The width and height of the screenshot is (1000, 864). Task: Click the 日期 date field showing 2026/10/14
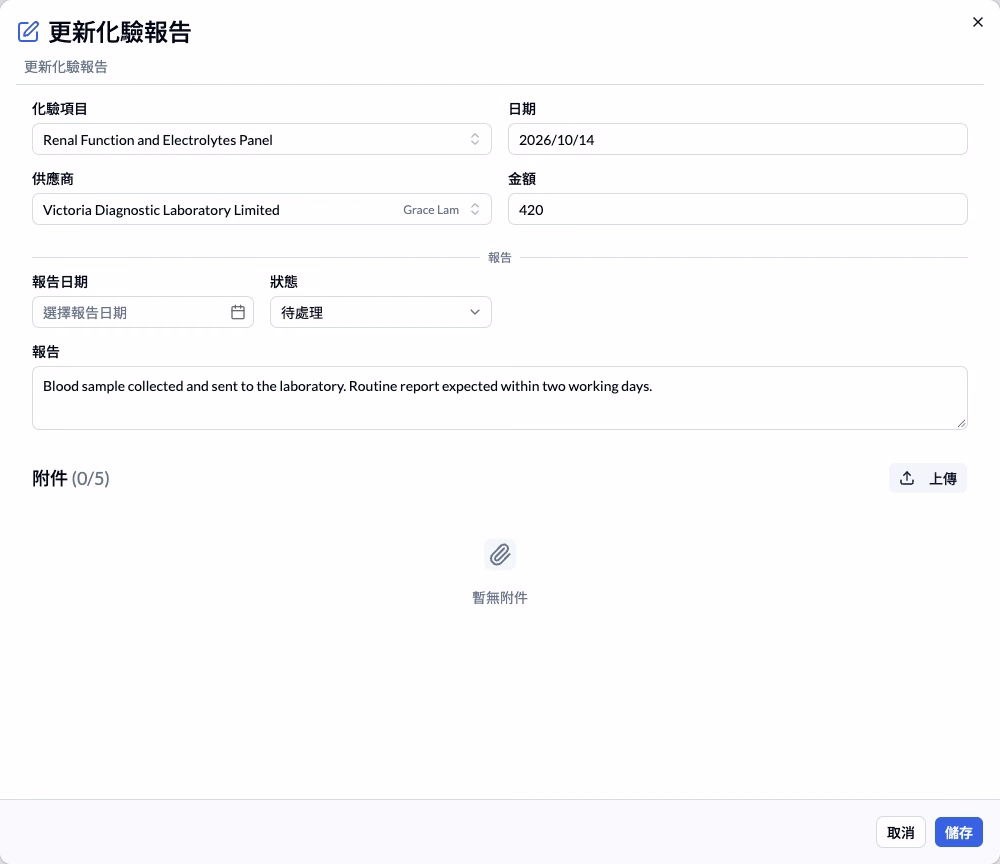[x=738, y=140]
